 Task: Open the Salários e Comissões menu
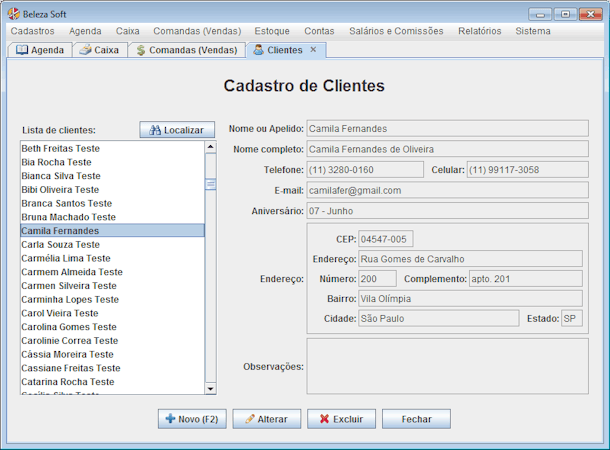[x=396, y=31]
